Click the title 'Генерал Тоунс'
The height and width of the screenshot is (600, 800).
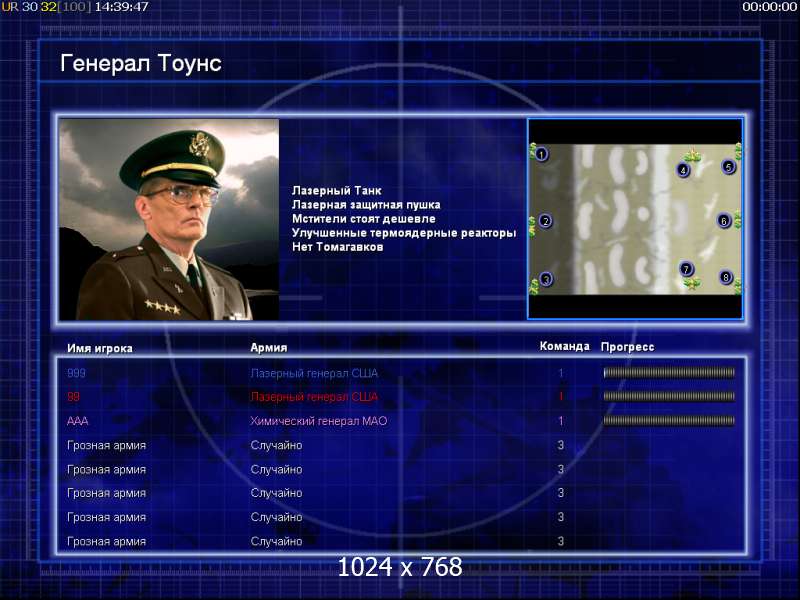(141, 64)
